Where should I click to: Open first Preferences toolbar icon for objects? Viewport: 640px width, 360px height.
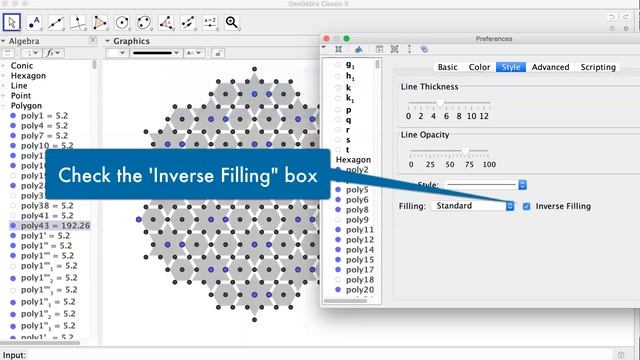(x=338, y=49)
